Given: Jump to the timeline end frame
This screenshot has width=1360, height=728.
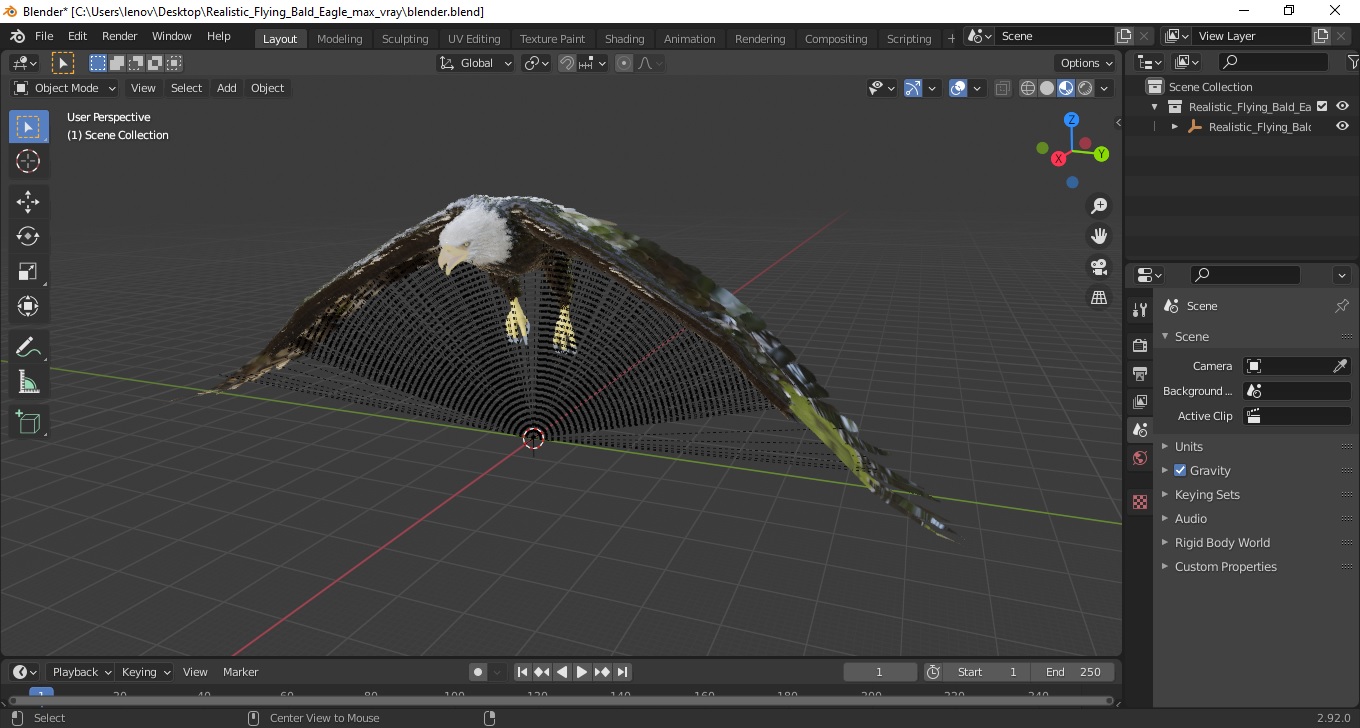Looking at the screenshot, I should (622, 672).
